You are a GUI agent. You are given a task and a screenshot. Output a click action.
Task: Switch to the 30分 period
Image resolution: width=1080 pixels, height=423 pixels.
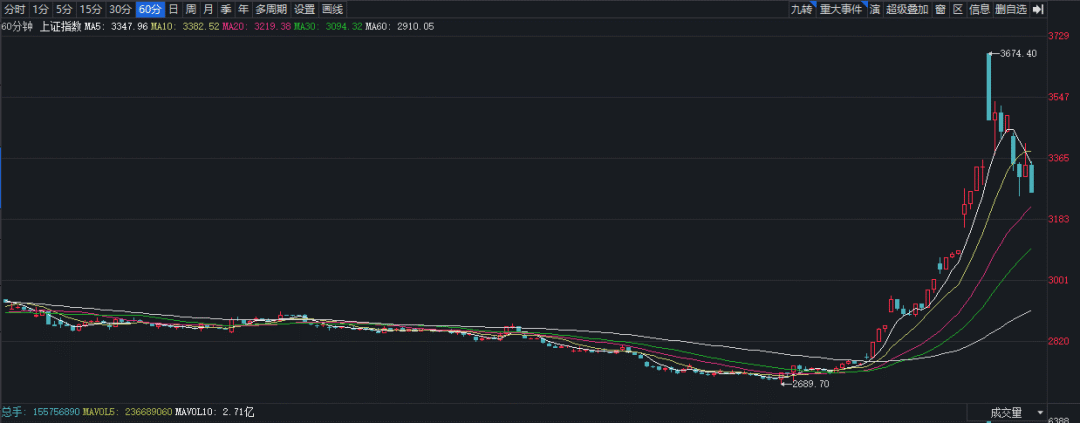[120, 9]
